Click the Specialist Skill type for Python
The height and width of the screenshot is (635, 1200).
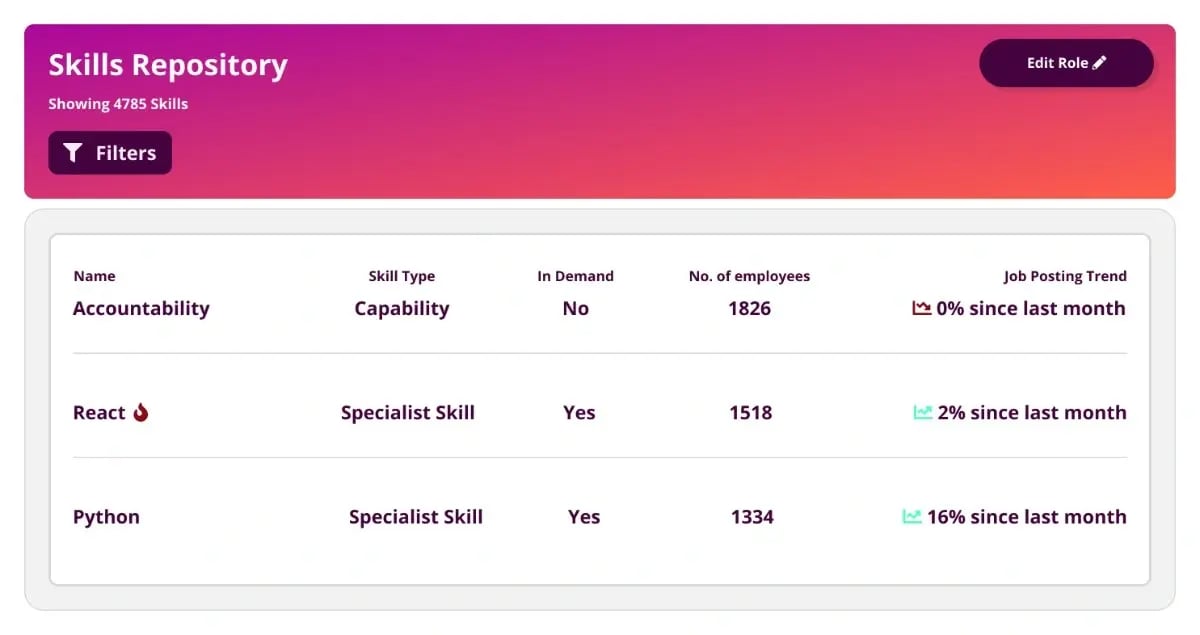pyautogui.click(x=416, y=517)
